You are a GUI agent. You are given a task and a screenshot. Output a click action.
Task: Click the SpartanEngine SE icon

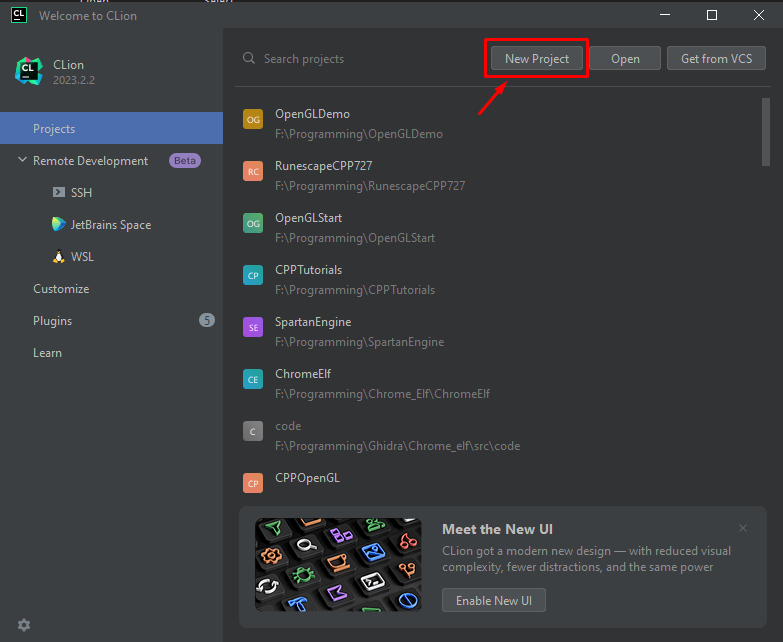click(x=253, y=327)
